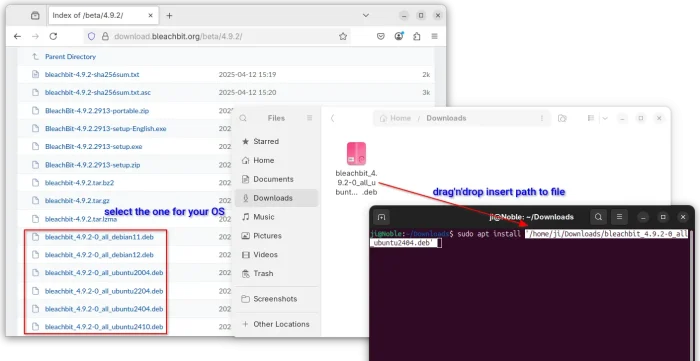Download bleachbit-4.9.2-sha256sum.txt.asc
Screen dimensions: 700x361
(x=98, y=93)
